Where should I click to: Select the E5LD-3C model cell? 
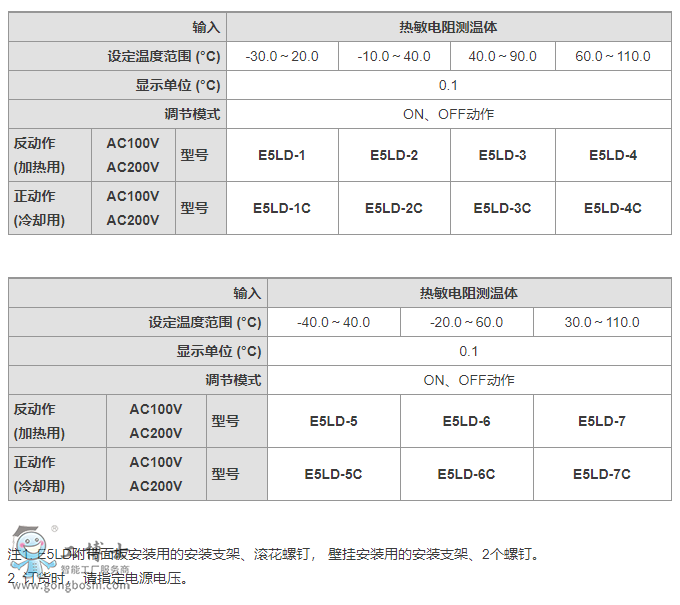pos(502,208)
